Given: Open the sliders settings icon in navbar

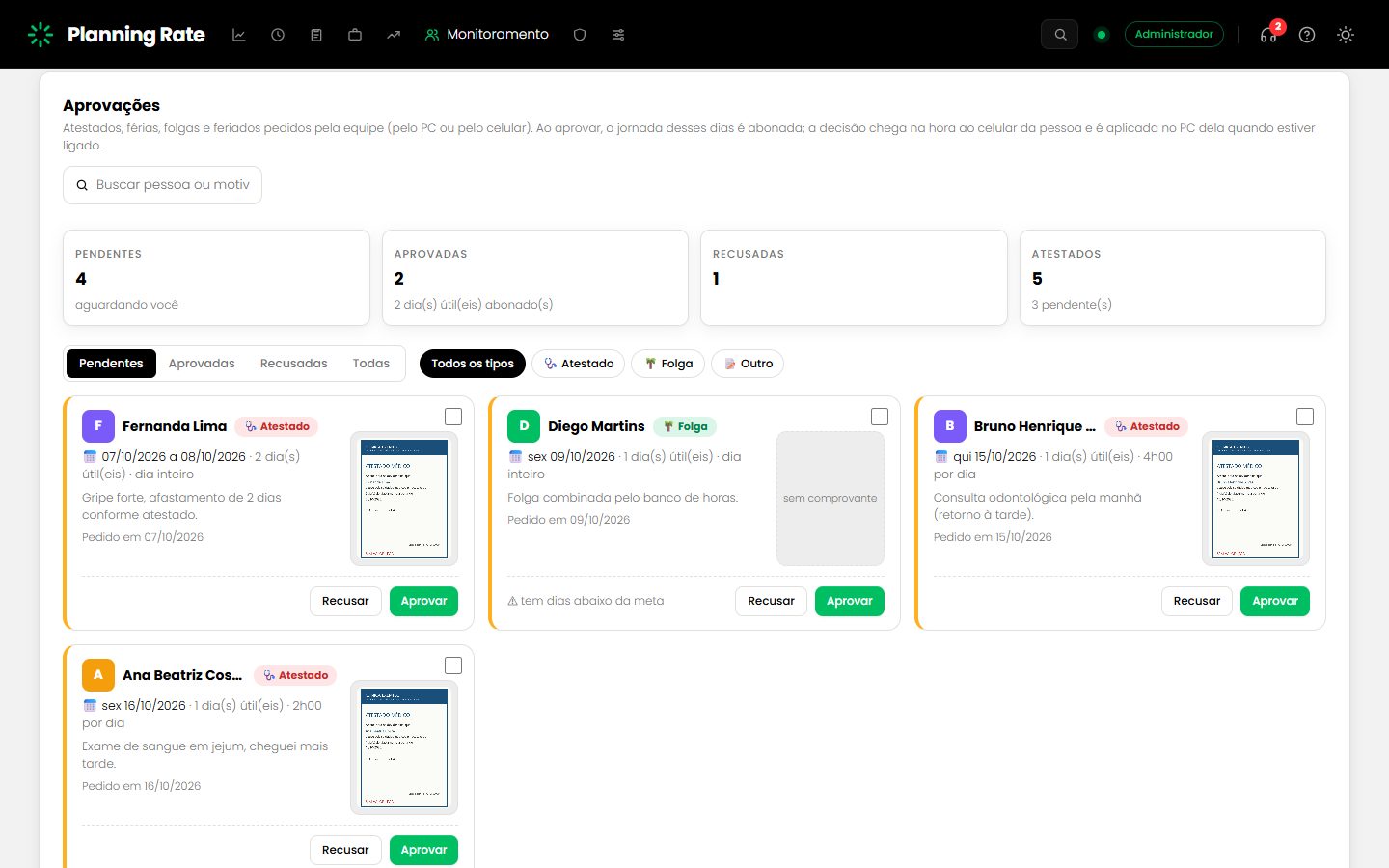Looking at the screenshot, I should pyautogui.click(x=618, y=35).
